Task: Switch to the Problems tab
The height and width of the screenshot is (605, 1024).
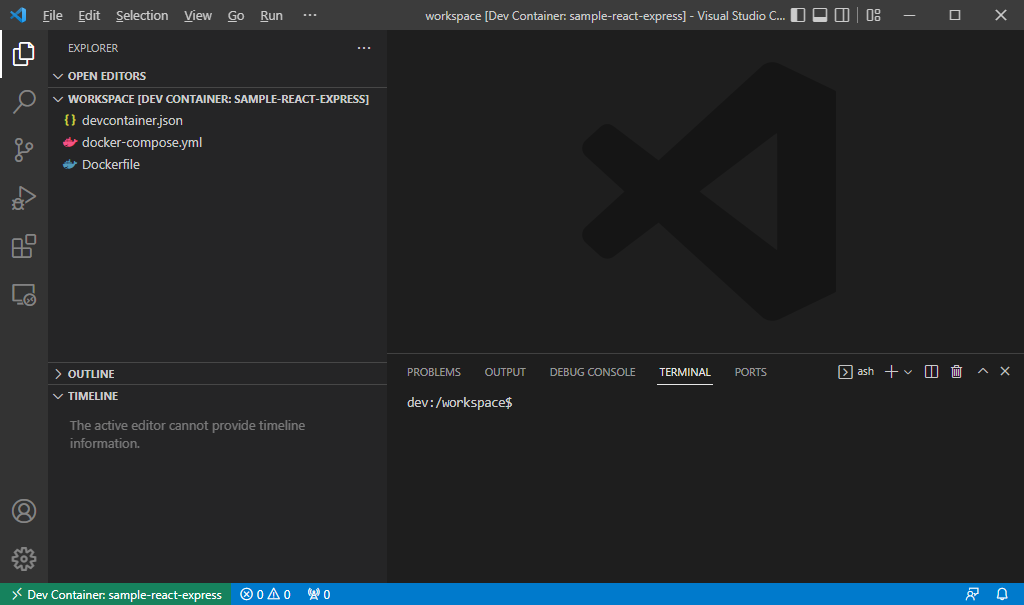Action: click(434, 372)
